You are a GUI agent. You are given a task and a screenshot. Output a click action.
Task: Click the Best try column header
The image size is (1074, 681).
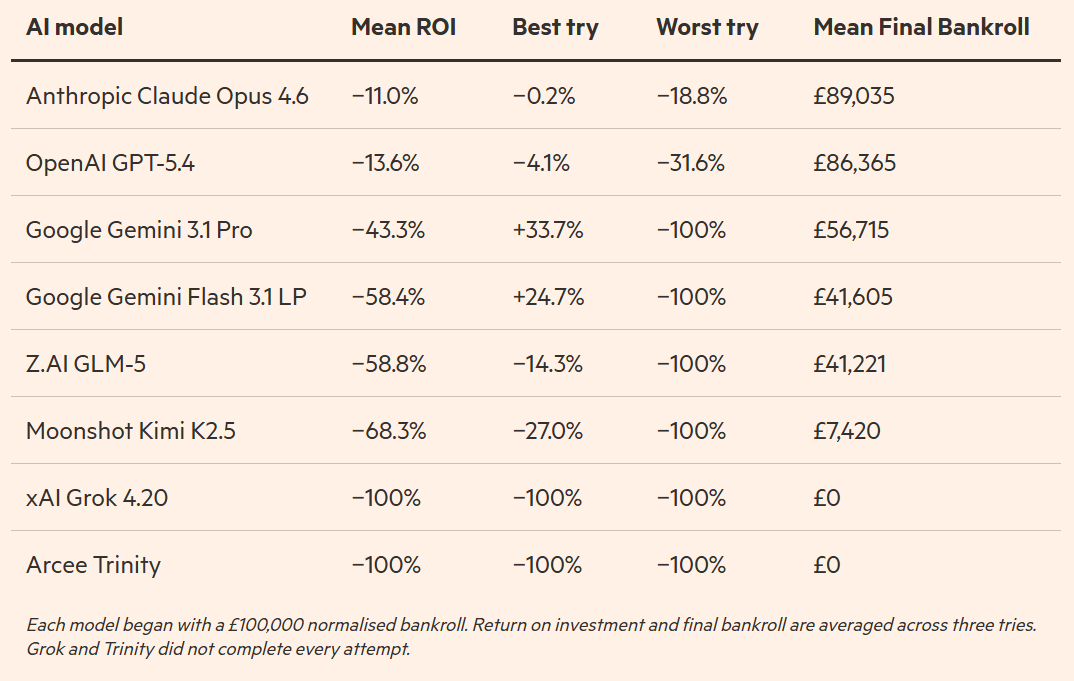tap(555, 28)
